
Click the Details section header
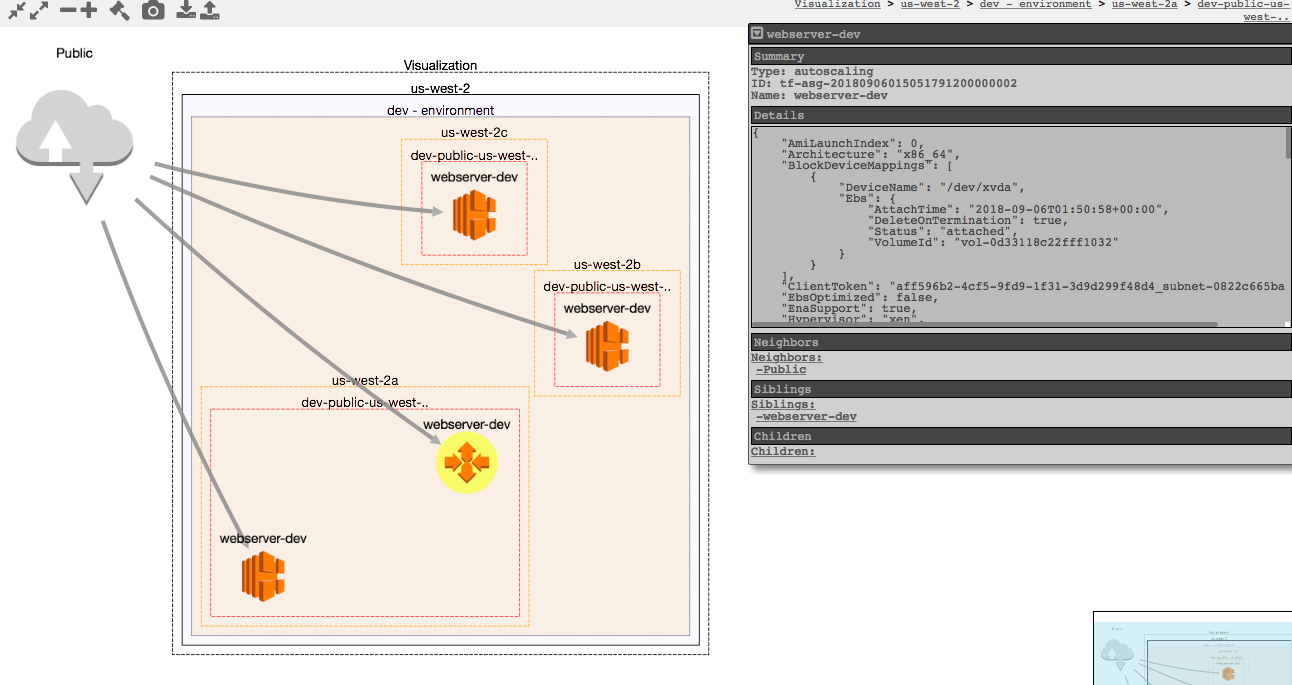[x=1020, y=116]
